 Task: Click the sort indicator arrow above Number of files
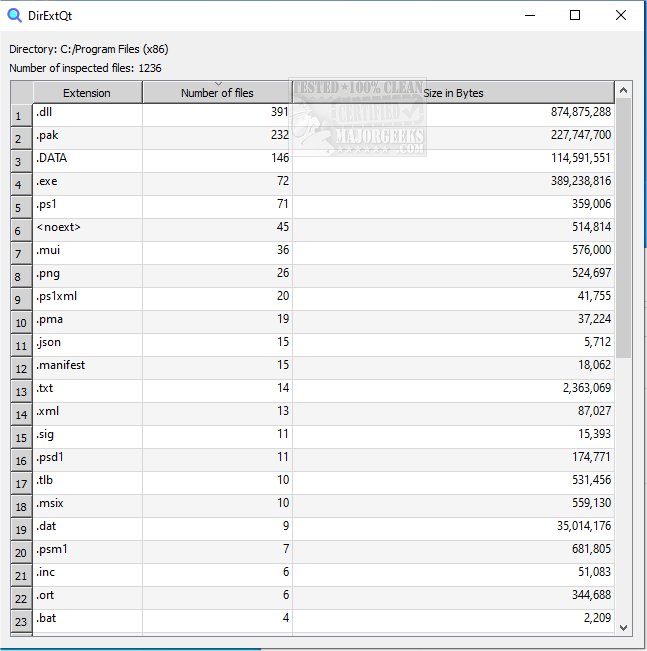tap(218, 84)
